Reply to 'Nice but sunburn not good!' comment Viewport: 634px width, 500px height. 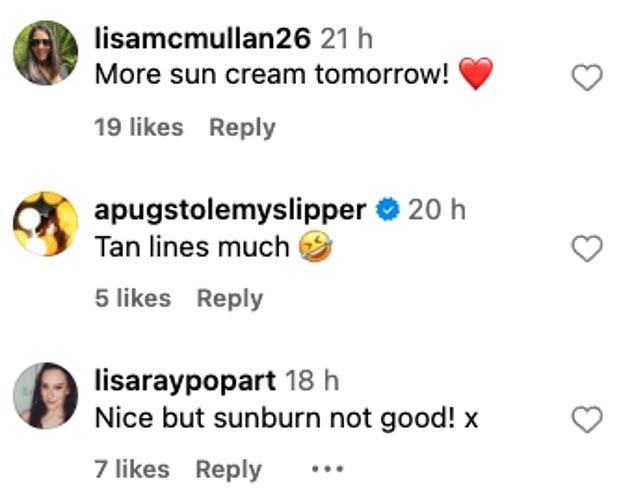(228, 470)
